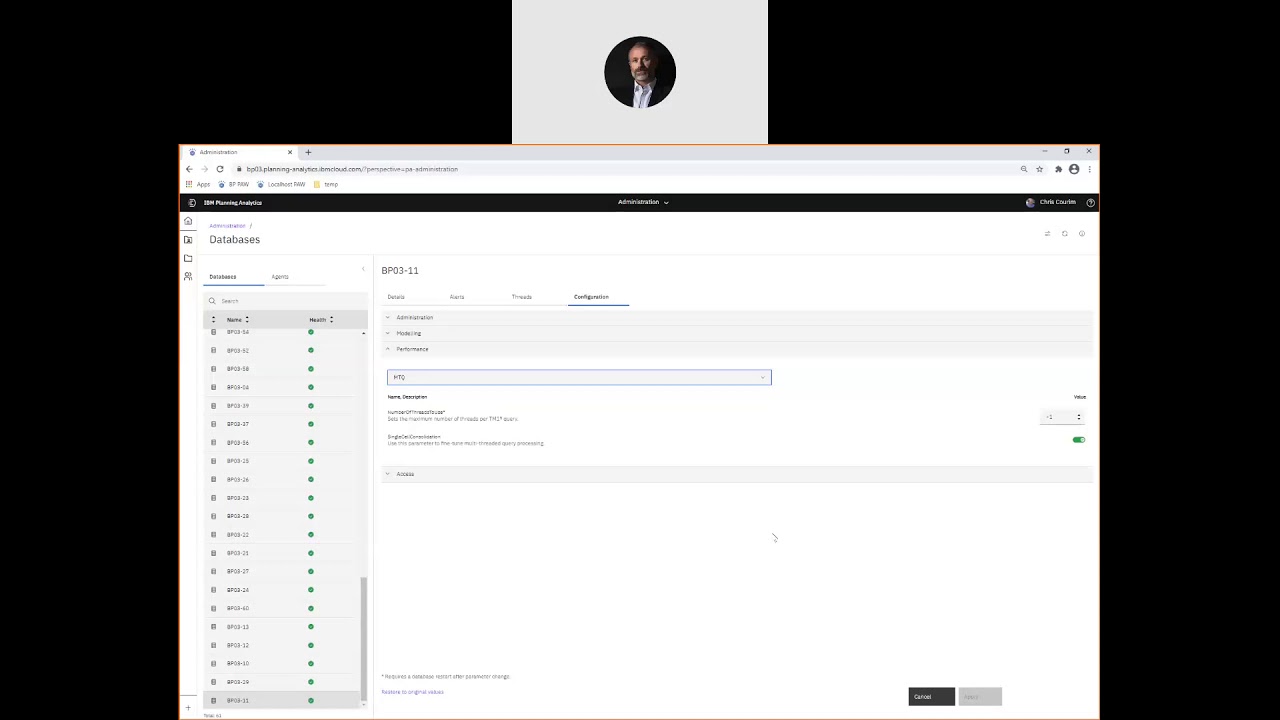1280x720 pixels.
Task: Click the Cancel button
Action: [x=931, y=697]
